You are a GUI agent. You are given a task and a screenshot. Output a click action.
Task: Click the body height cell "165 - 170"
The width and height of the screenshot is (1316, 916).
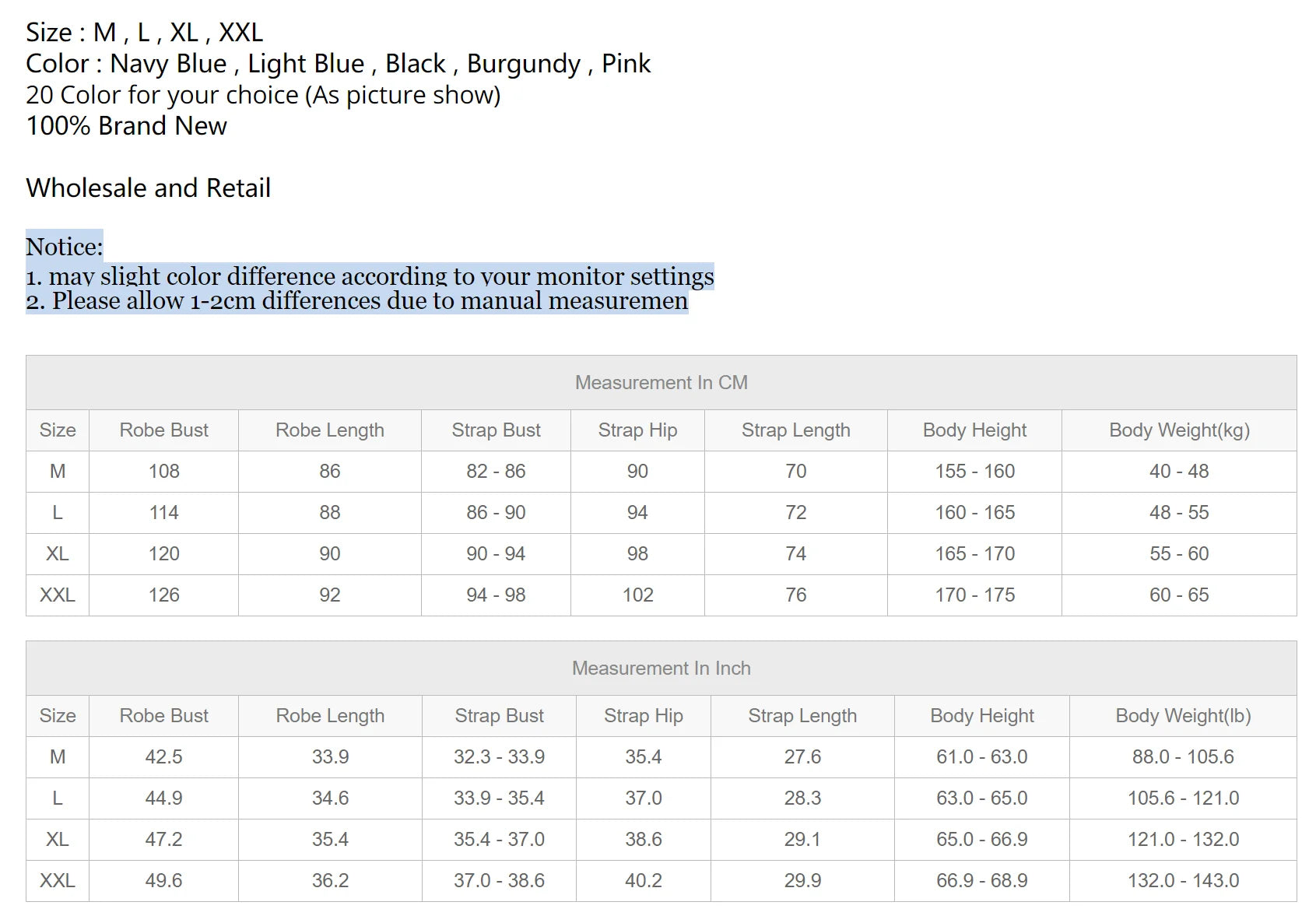(x=974, y=554)
